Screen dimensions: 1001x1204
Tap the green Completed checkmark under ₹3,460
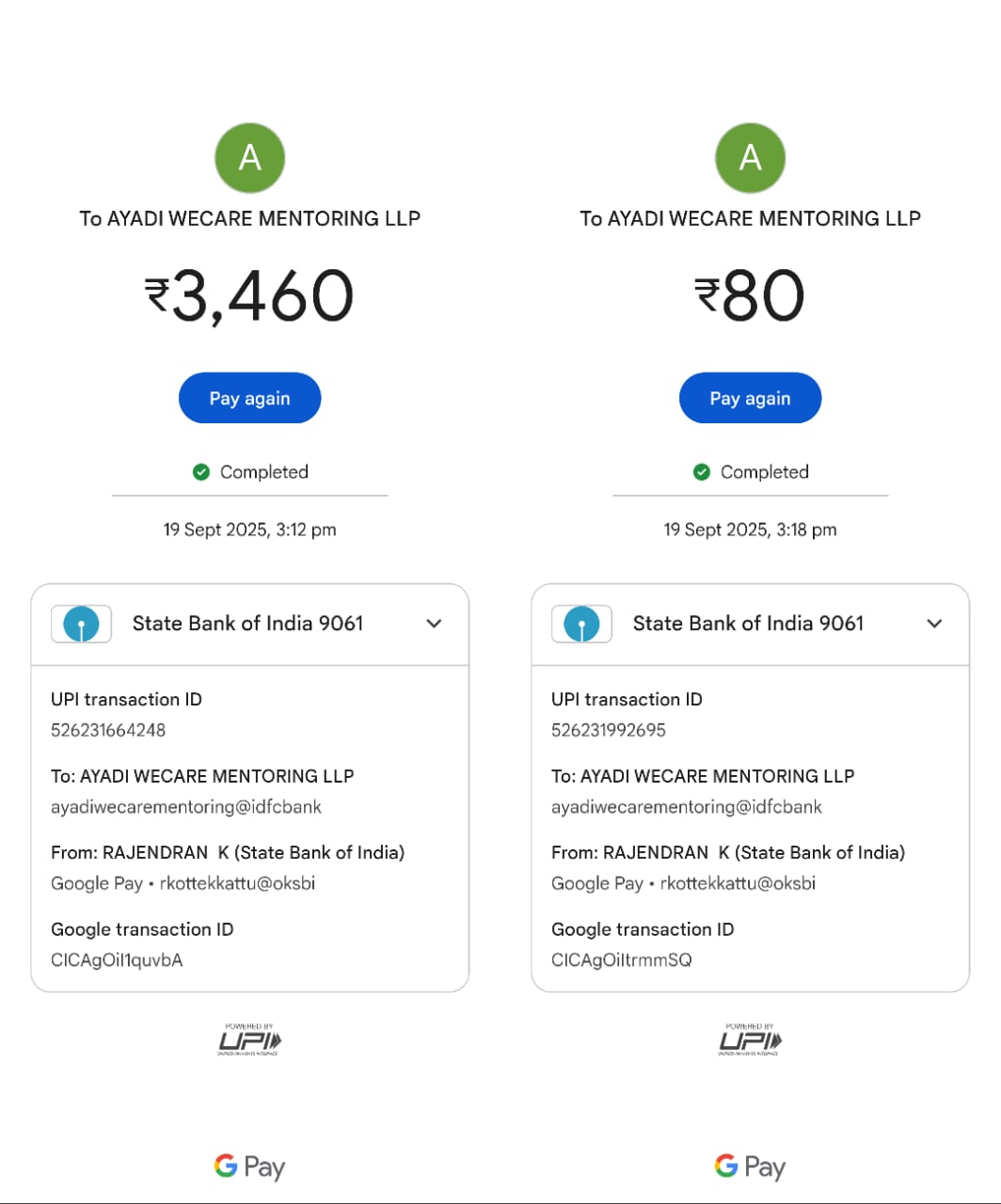click(201, 472)
